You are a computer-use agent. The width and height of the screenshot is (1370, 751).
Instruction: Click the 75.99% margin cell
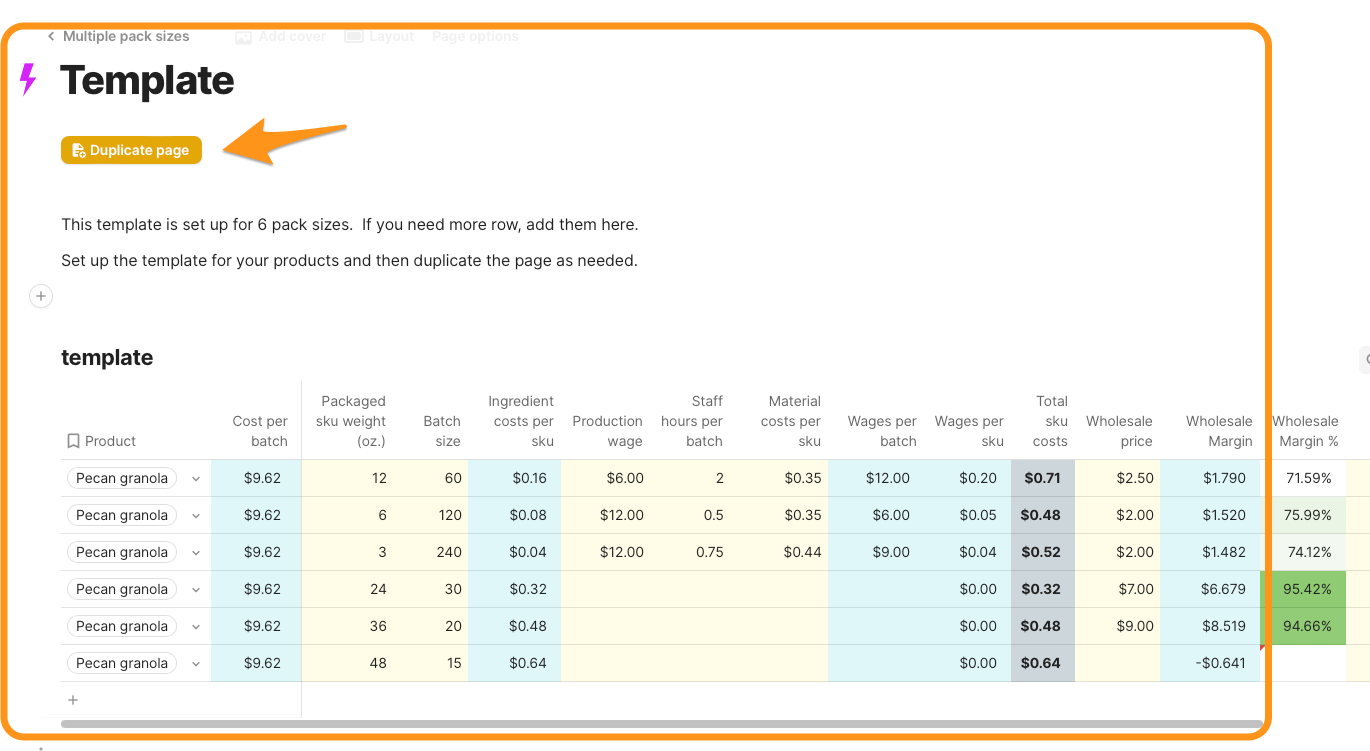(1303, 515)
